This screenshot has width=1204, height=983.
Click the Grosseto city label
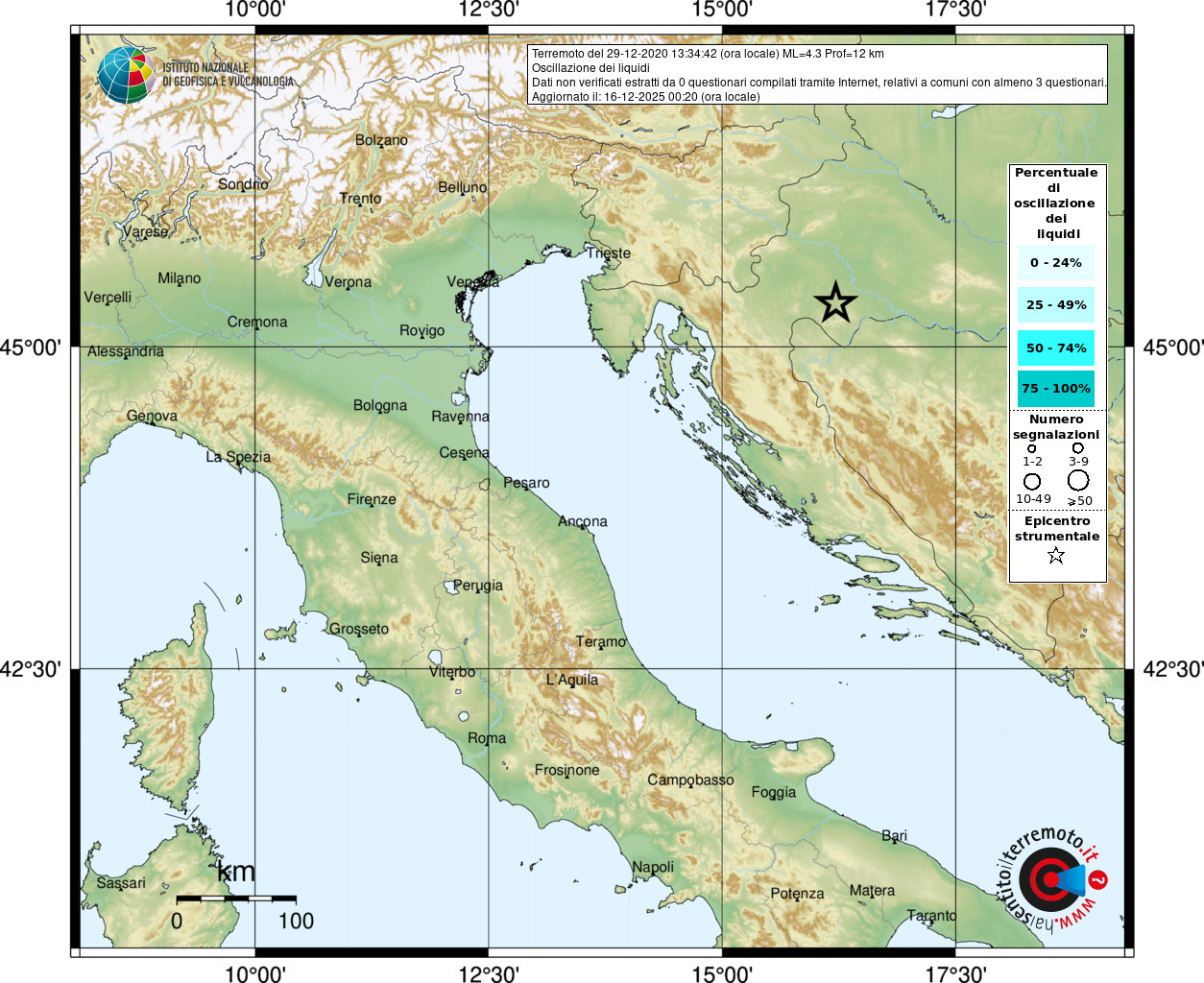(x=359, y=629)
